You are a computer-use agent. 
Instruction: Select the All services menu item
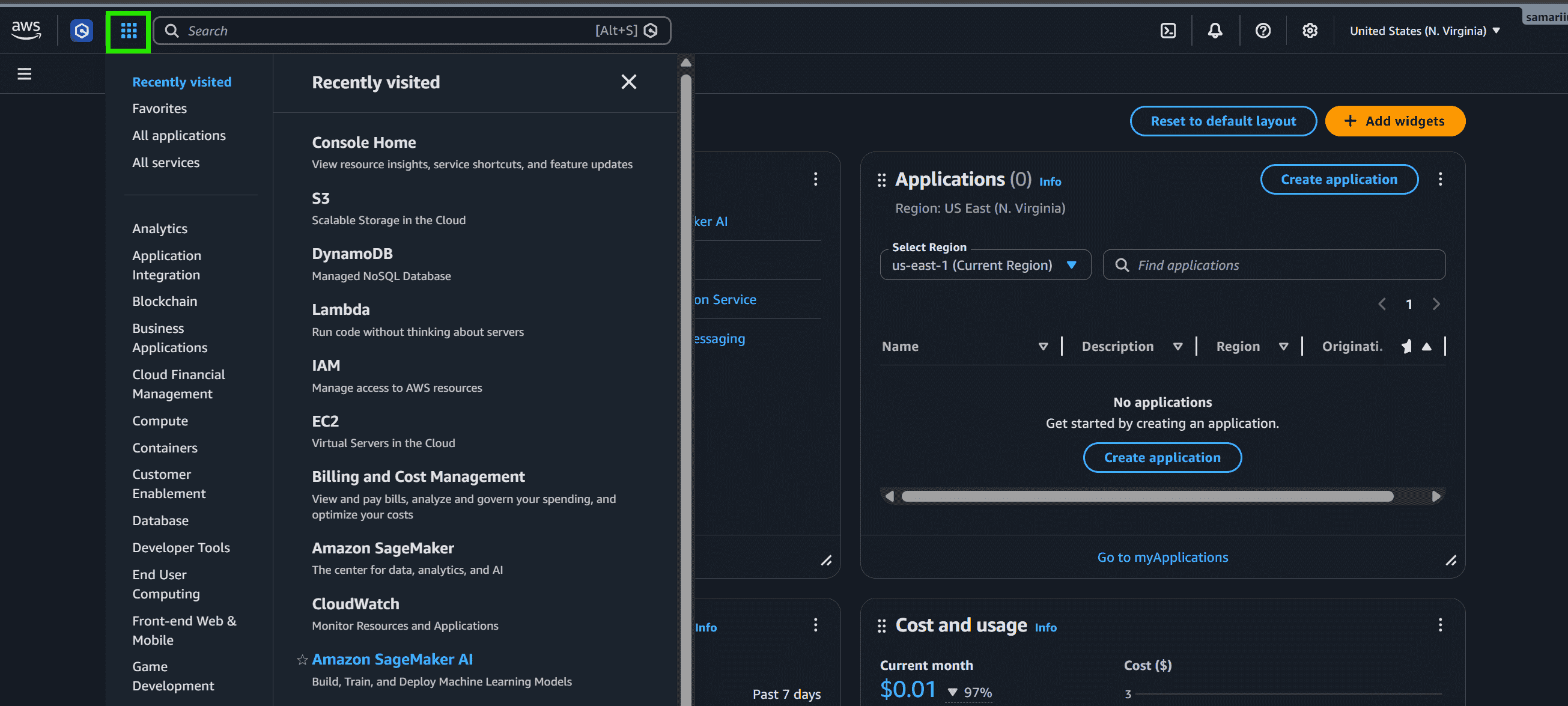coord(166,162)
